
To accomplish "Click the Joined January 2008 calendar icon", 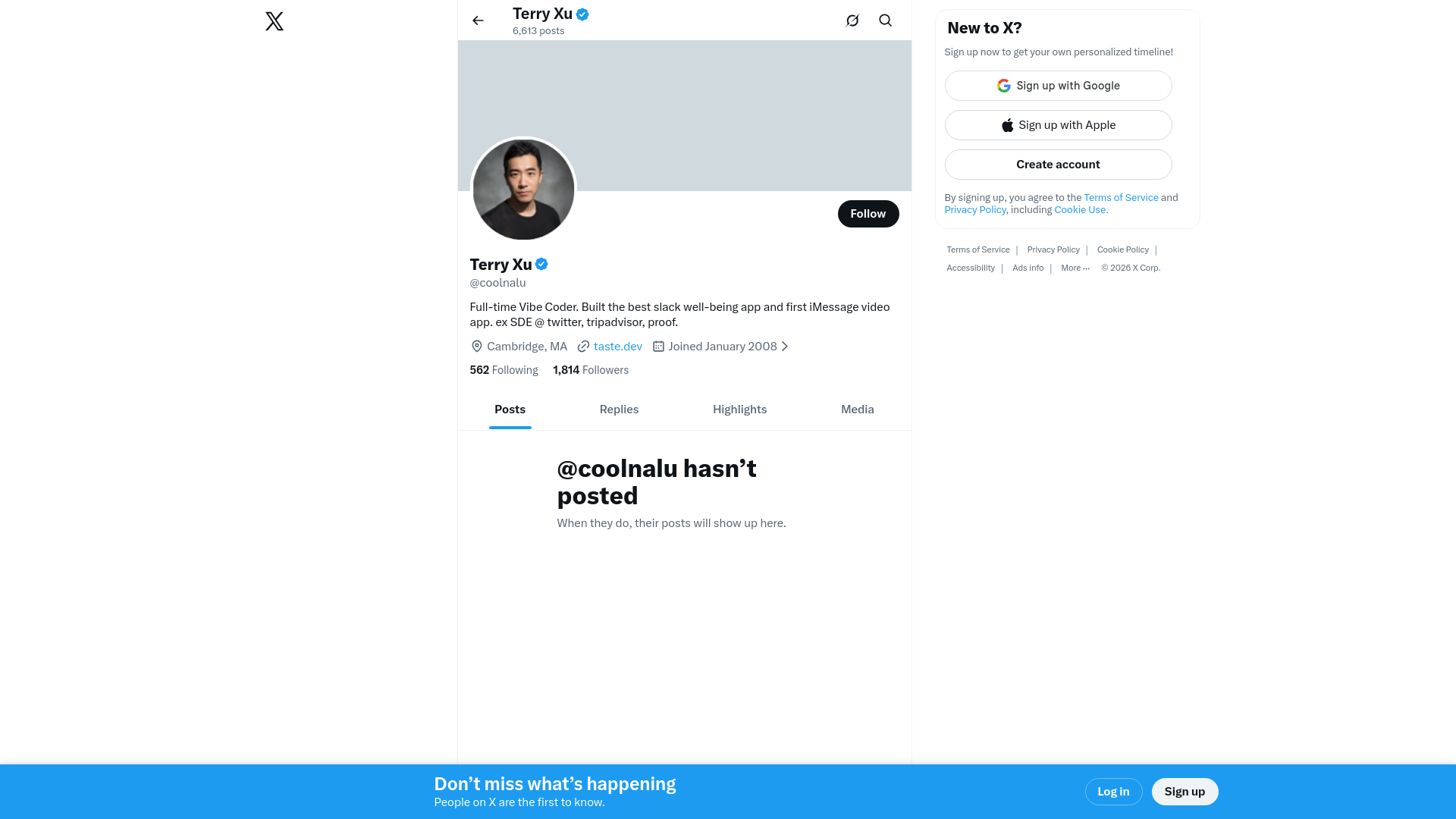I will pos(658,347).
